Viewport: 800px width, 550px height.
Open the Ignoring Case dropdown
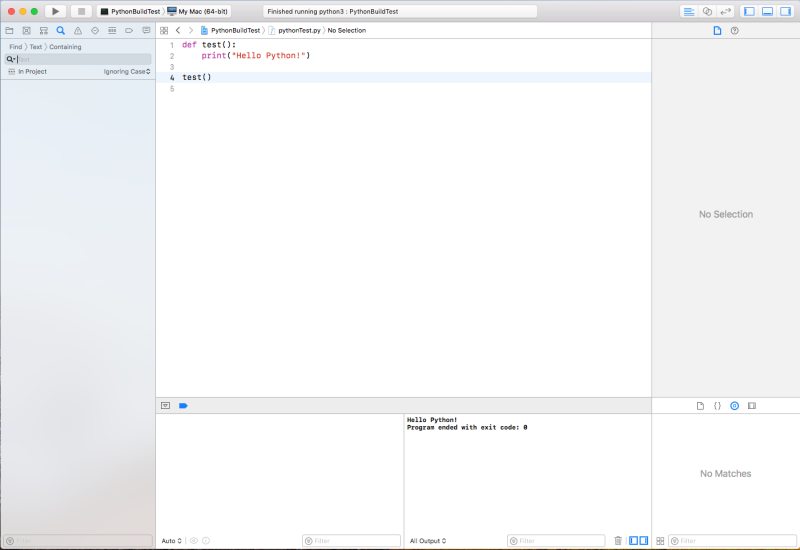[x=127, y=71]
